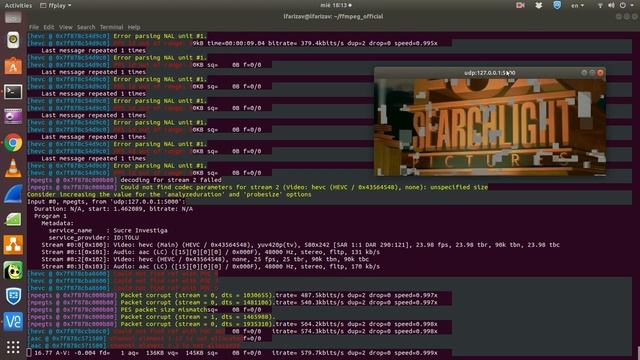Click the white tray icon beside recorder

[x=539, y=5]
